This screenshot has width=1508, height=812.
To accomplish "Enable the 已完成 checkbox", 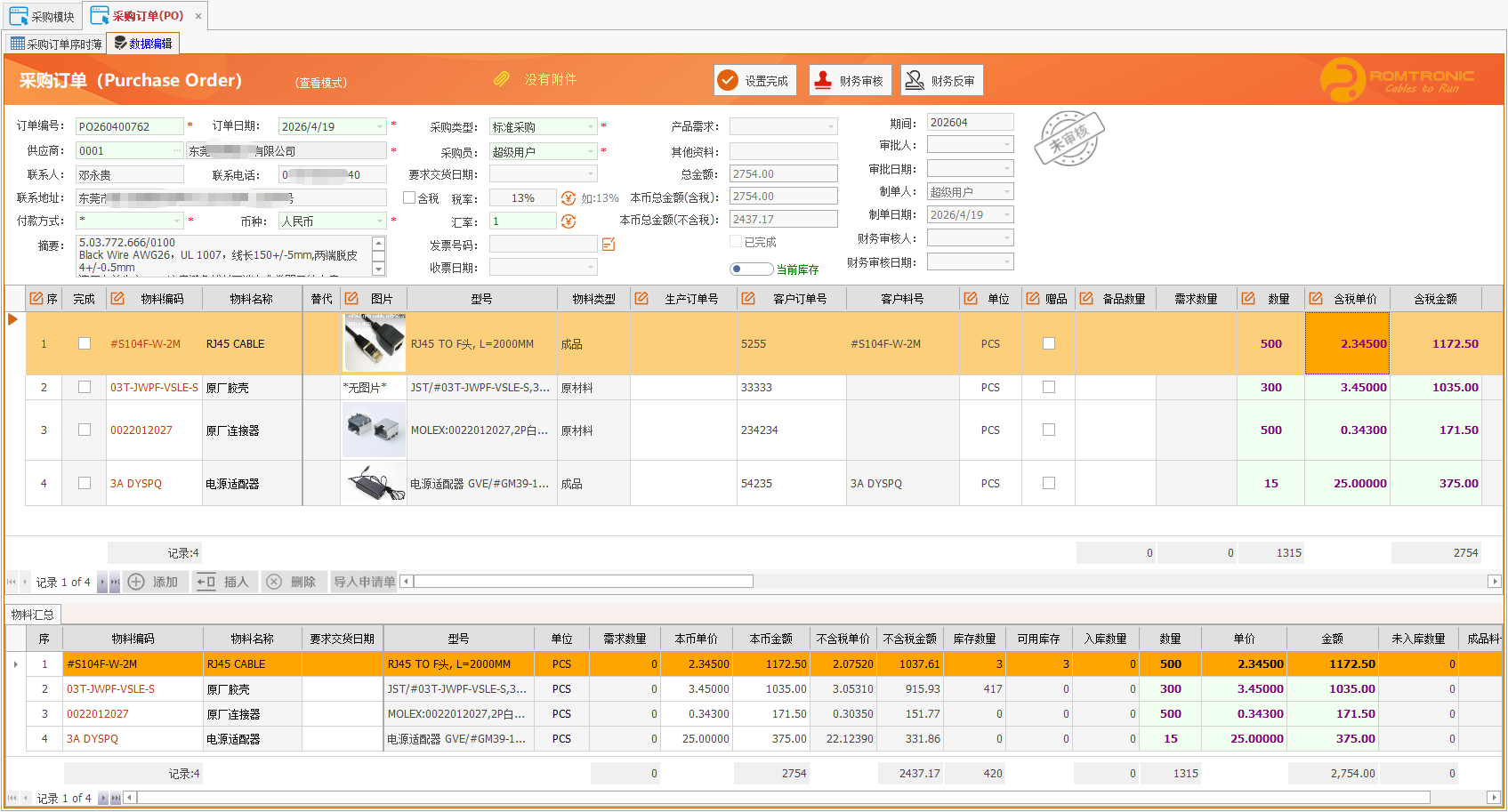I will click(736, 241).
